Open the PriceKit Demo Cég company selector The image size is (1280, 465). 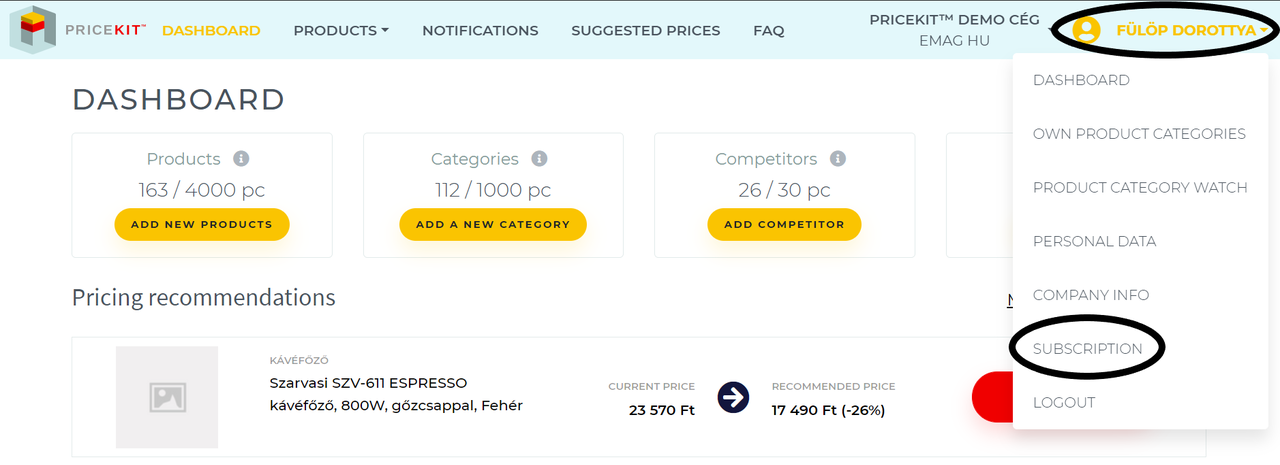pos(954,30)
